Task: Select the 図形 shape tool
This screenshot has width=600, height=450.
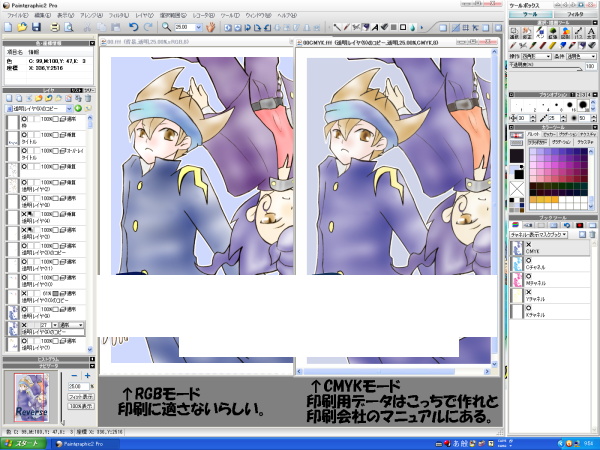Action: click(x=566, y=33)
